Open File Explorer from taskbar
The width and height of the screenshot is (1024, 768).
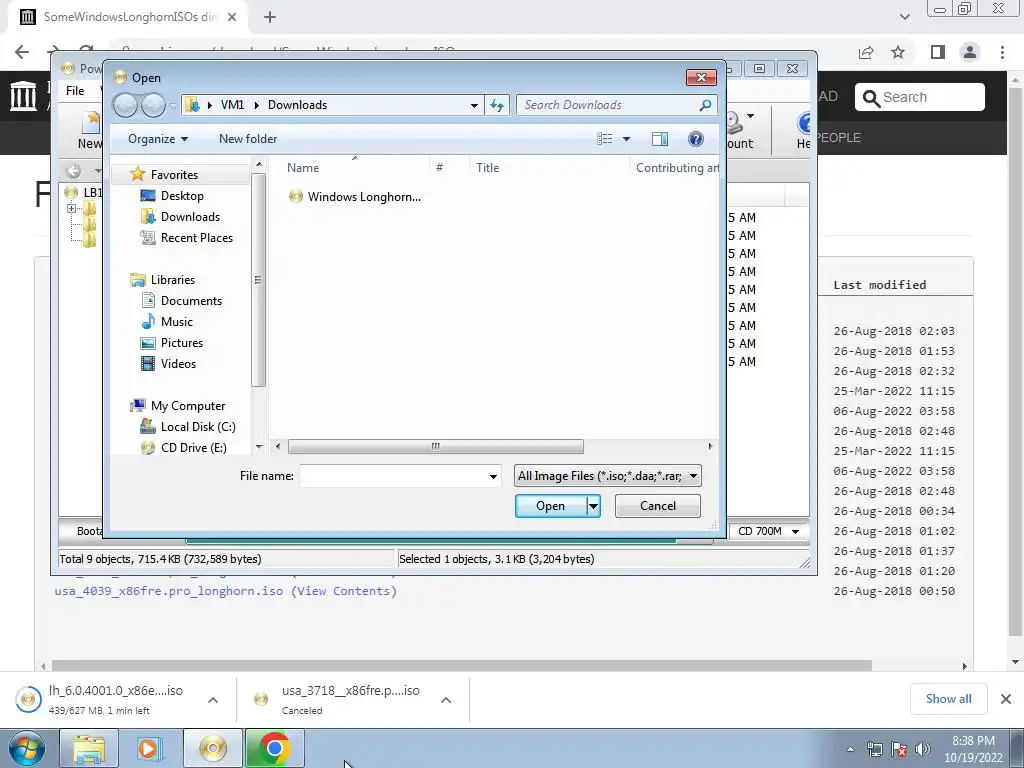pos(89,748)
